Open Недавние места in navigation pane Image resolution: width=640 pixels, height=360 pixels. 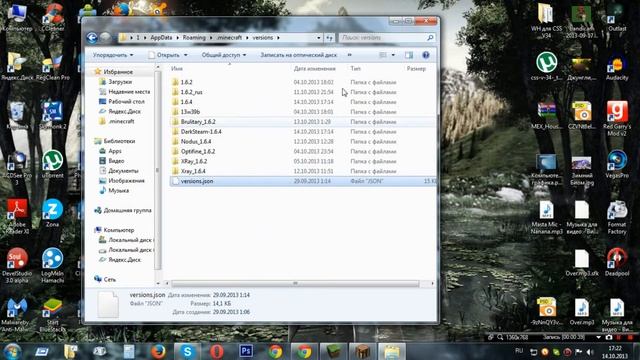(129, 92)
